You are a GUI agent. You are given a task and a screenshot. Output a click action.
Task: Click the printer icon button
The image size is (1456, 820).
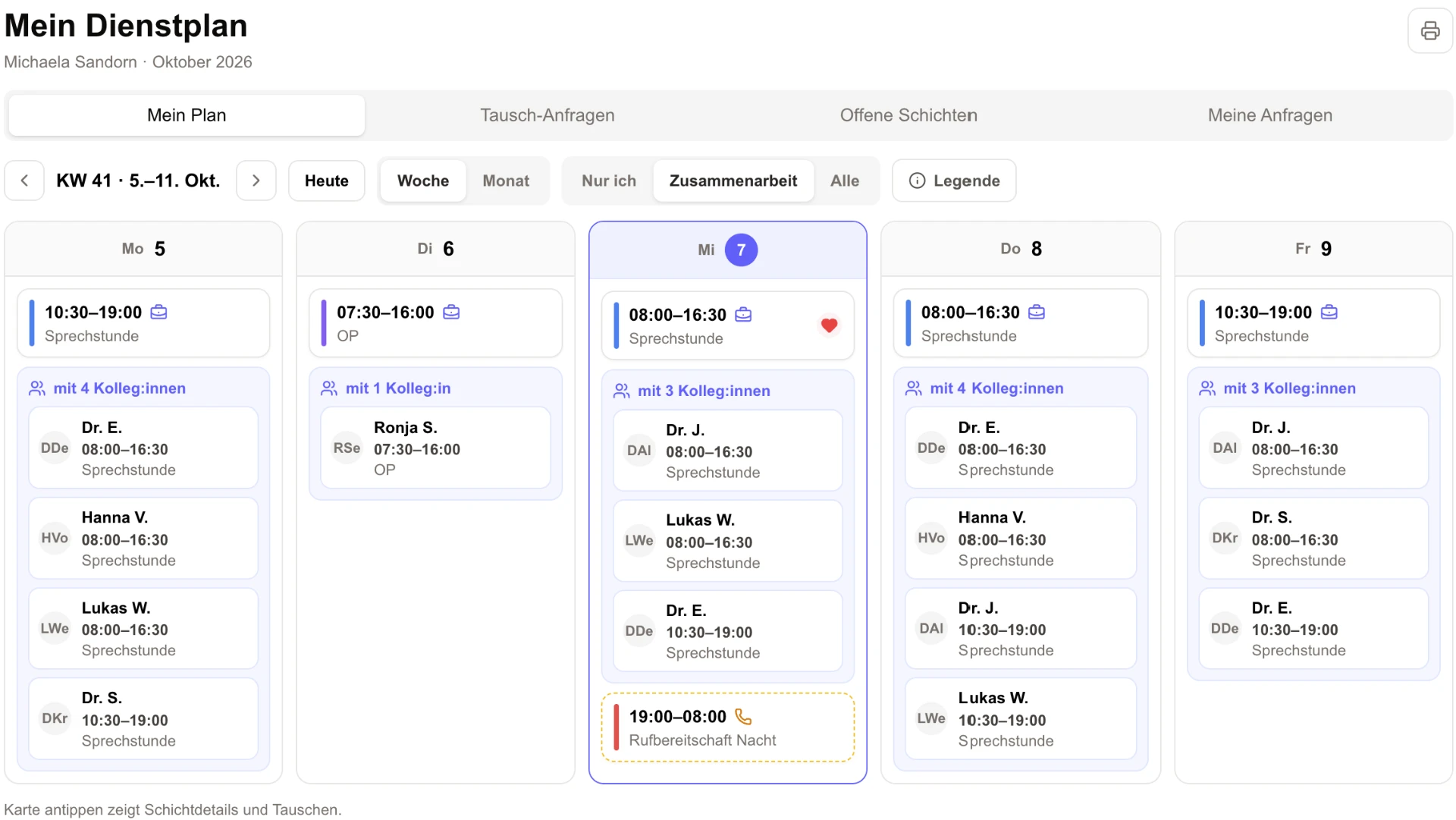(x=1429, y=31)
